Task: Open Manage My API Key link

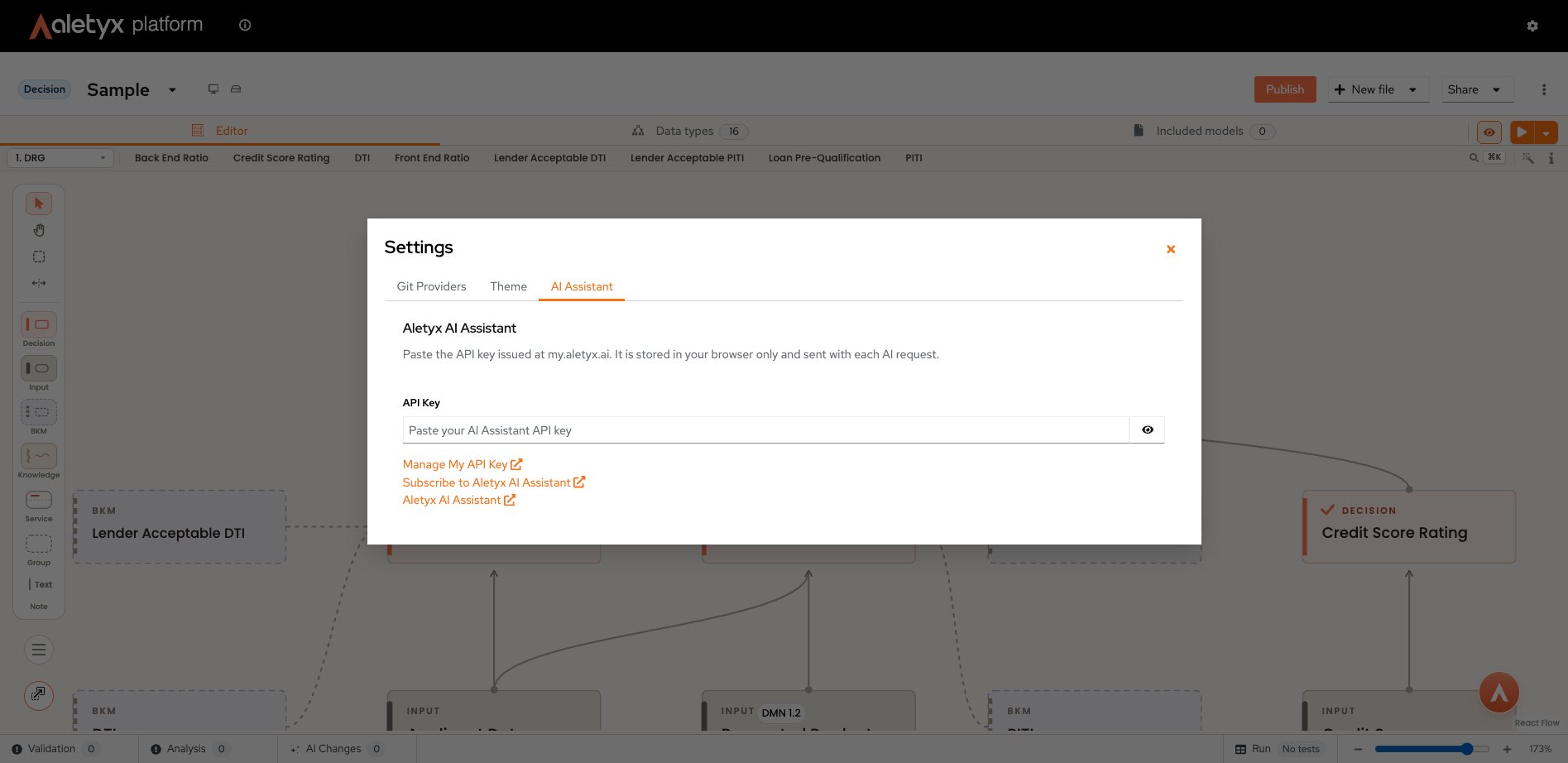Action: point(463,464)
